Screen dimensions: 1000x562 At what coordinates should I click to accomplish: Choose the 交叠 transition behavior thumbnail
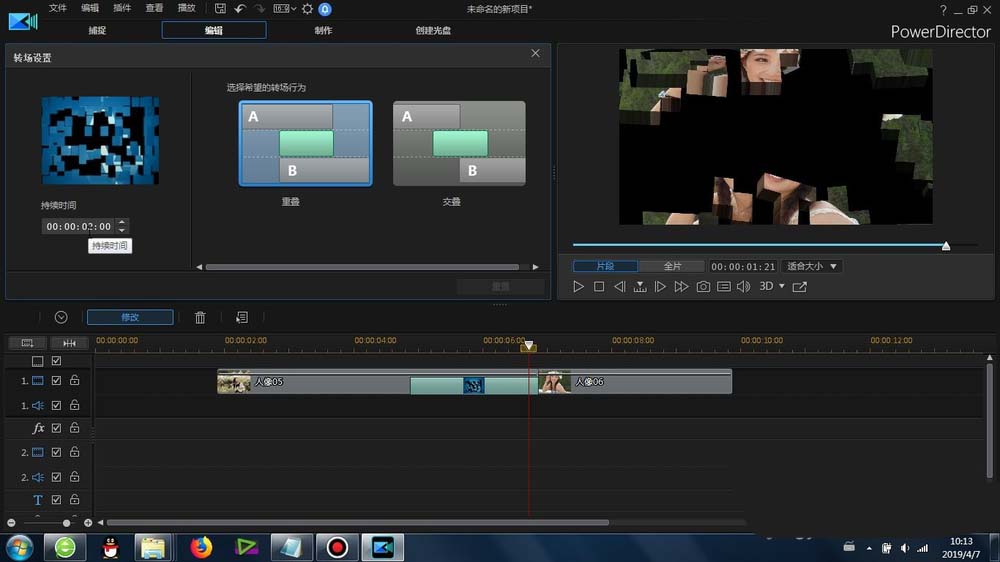tap(459, 143)
